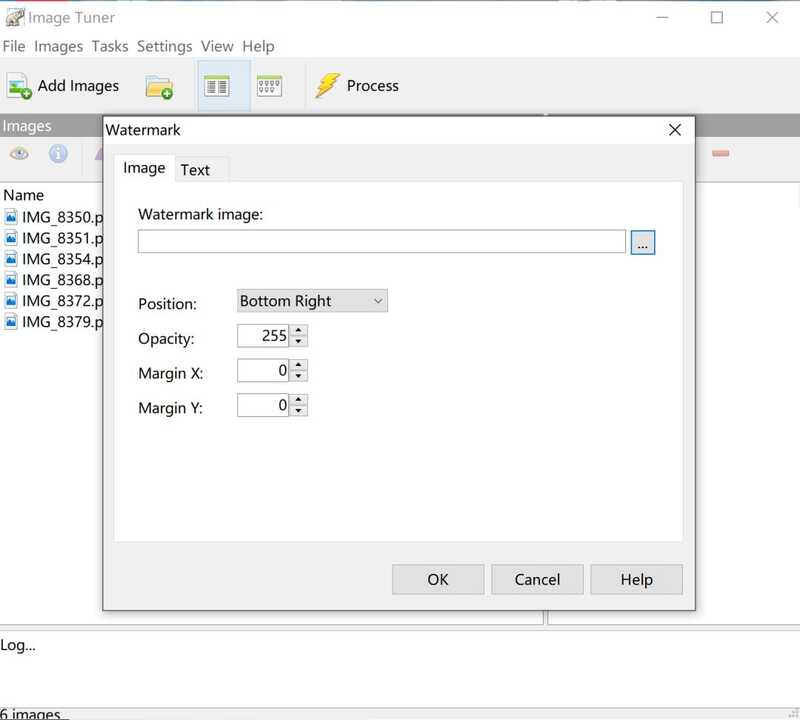
Task: Click the Opacity value field
Action: point(263,336)
